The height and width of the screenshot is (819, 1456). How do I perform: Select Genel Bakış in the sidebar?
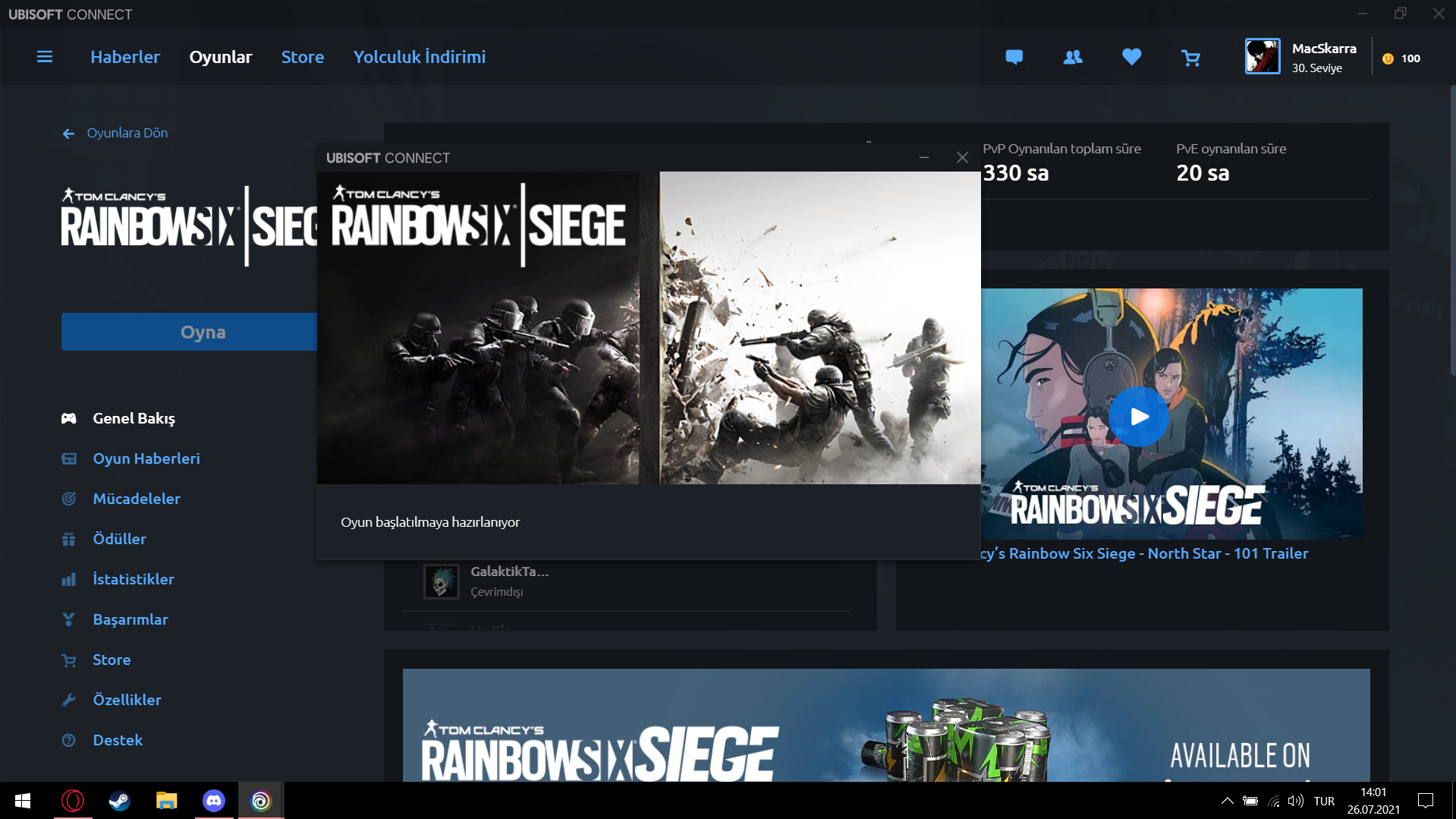pos(134,418)
